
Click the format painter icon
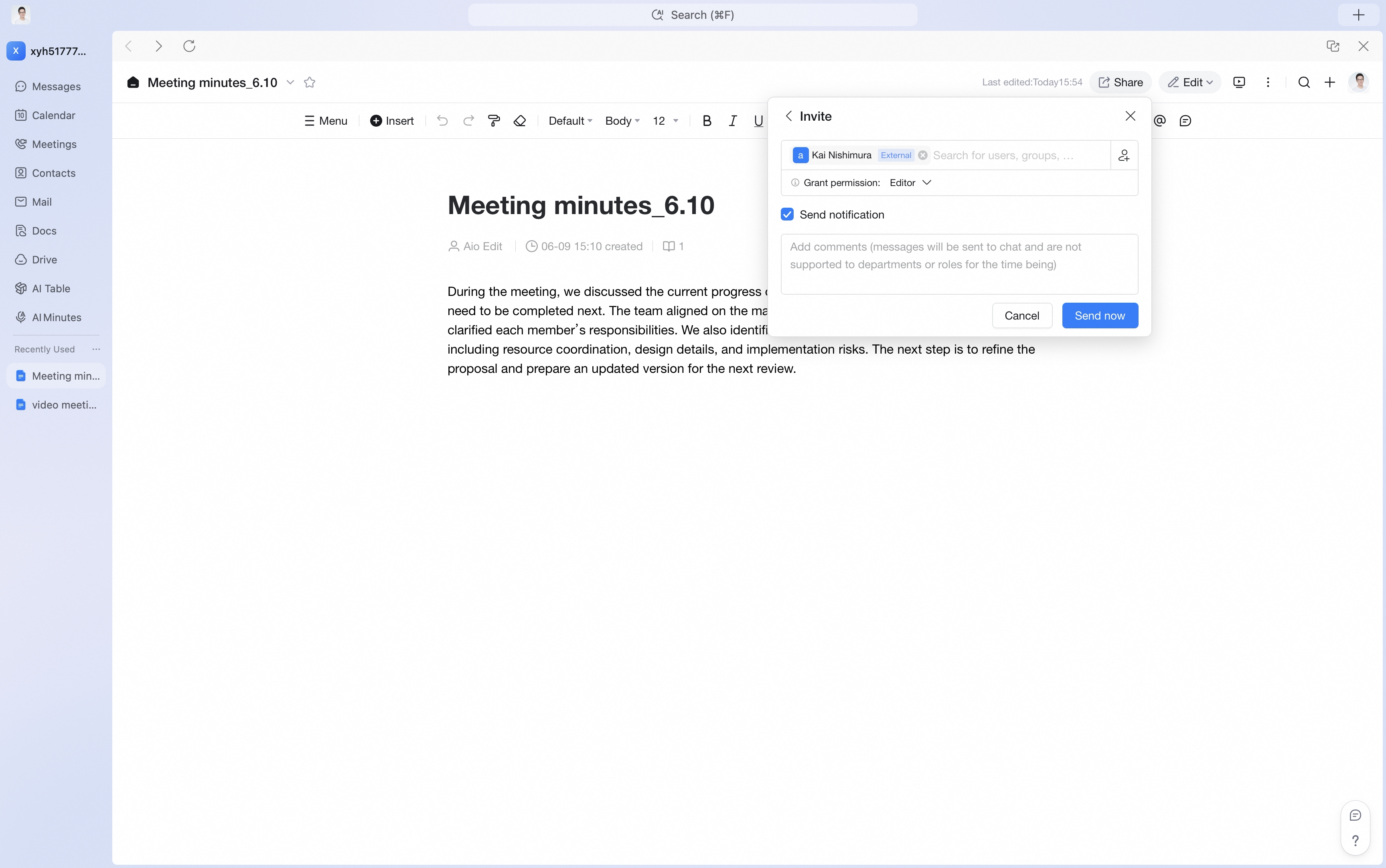tap(494, 121)
